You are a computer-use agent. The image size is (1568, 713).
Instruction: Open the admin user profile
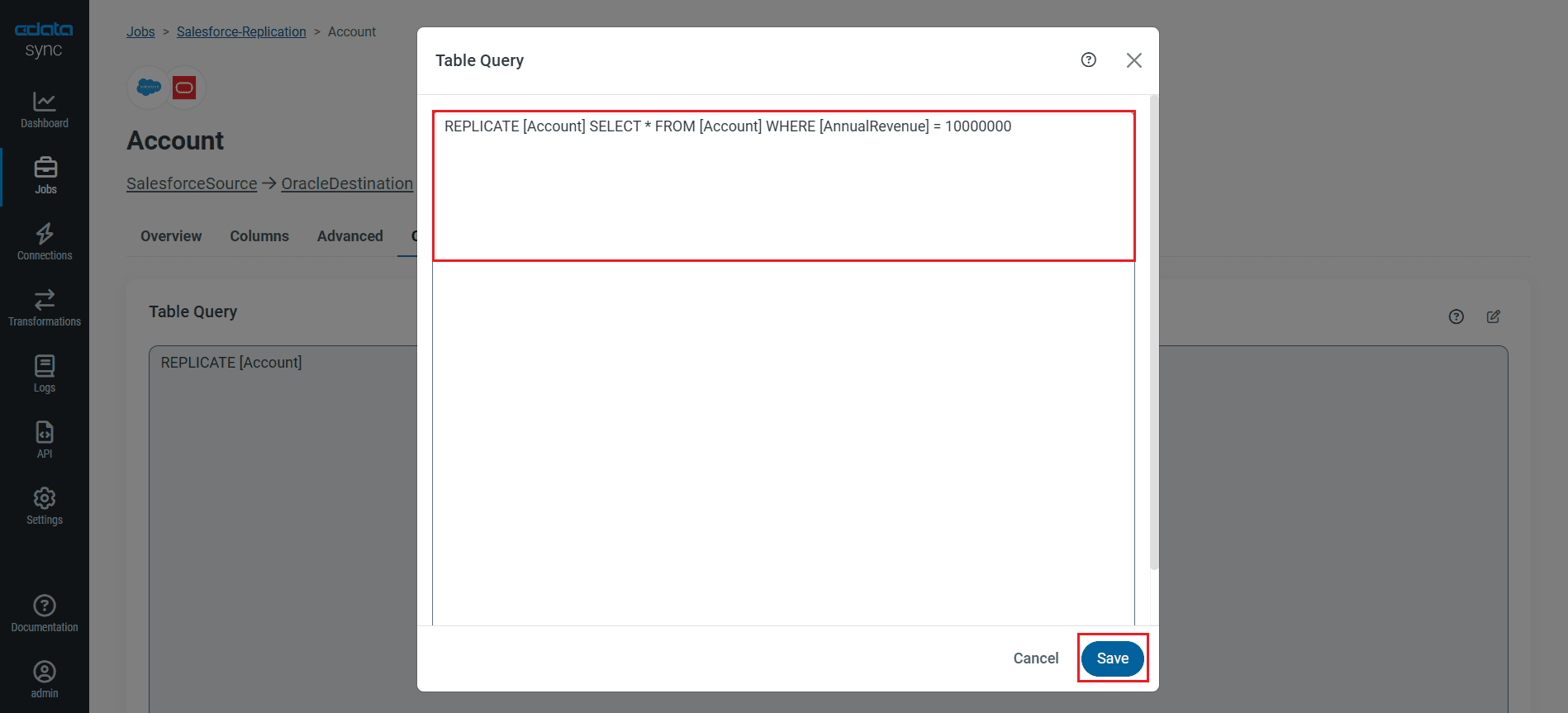click(45, 680)
